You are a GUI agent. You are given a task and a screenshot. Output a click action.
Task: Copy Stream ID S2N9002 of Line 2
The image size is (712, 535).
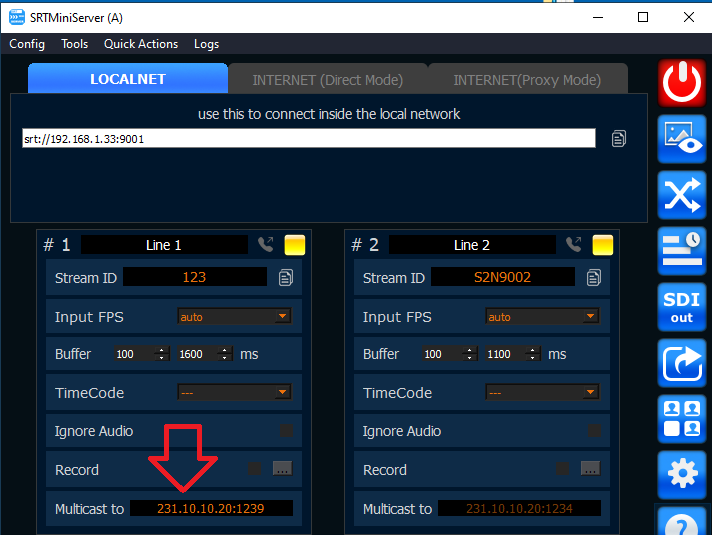593,277
